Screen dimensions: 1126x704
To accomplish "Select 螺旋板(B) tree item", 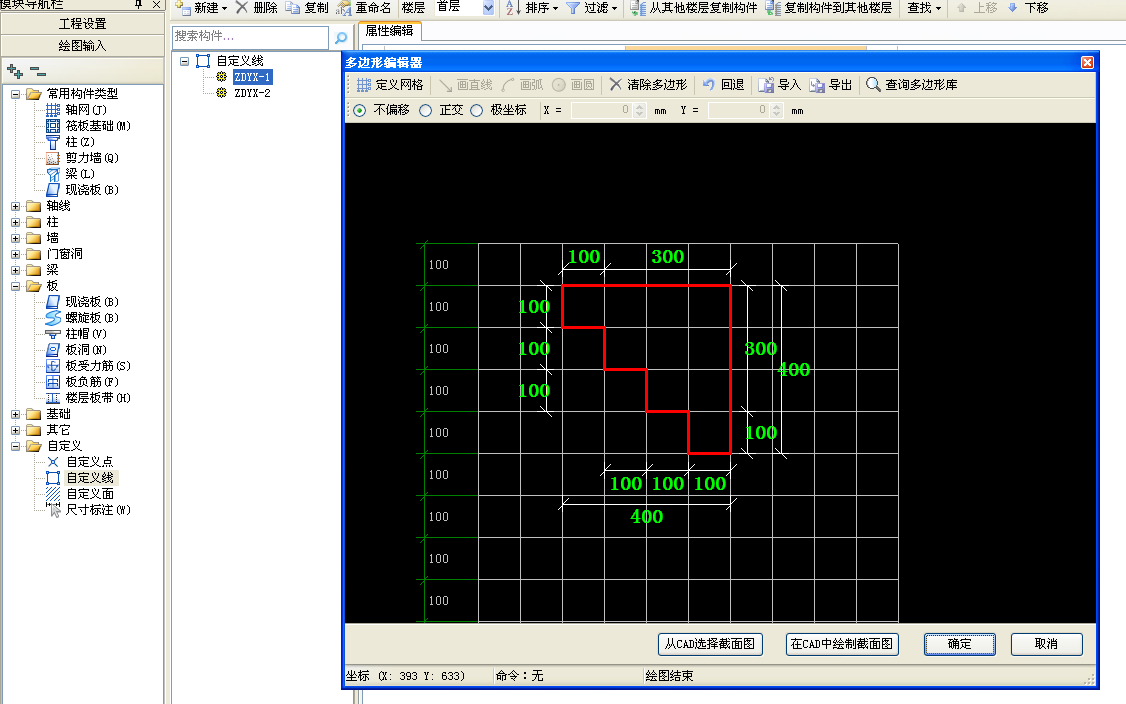I will click(92, 318).
